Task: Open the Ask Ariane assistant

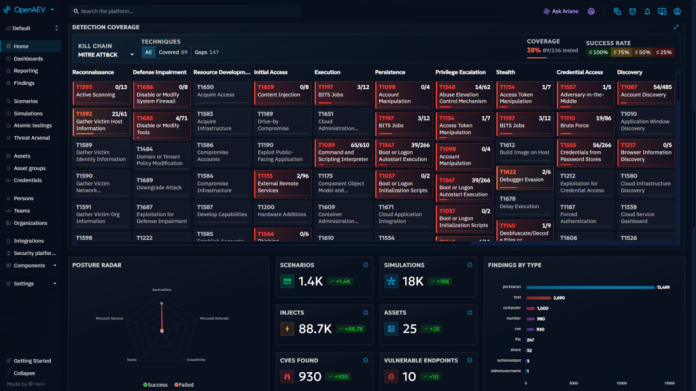Action: (561, 12)
